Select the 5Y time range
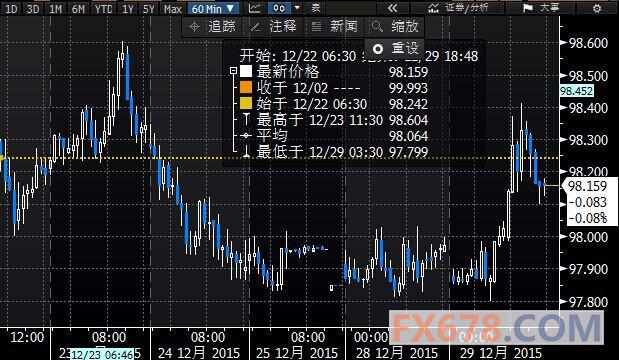Screen dimensions: 619x360 (x=149, y=8)
